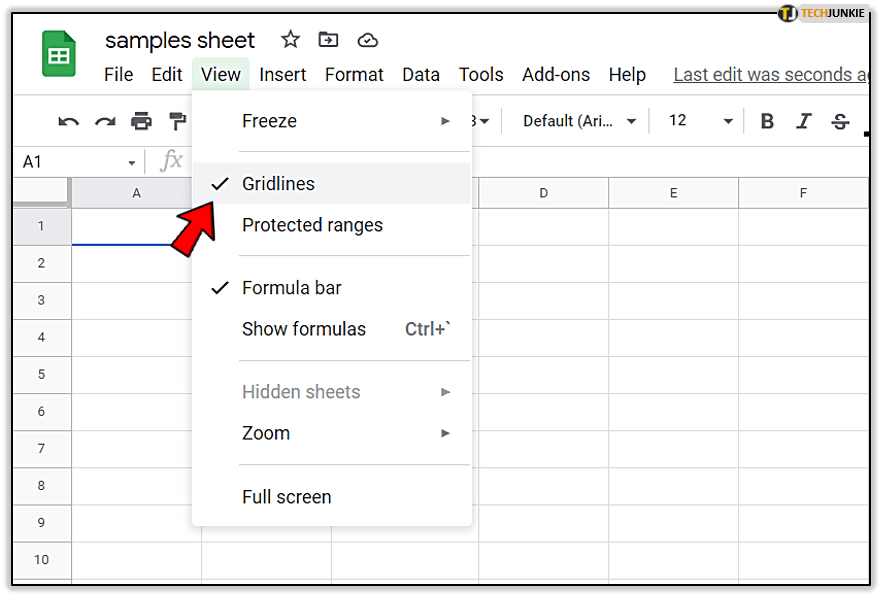Screen dimensions: 882x597
Task: Click the undo arrow icon
Action: coord(68,121)
